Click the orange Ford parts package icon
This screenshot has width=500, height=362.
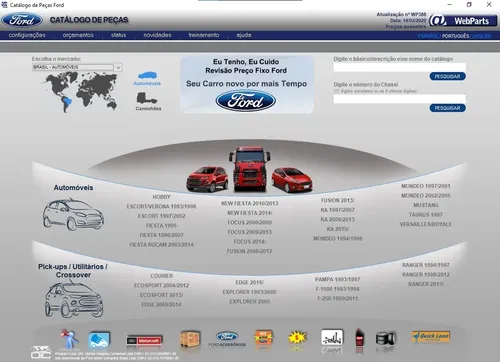tap(263, 339)
